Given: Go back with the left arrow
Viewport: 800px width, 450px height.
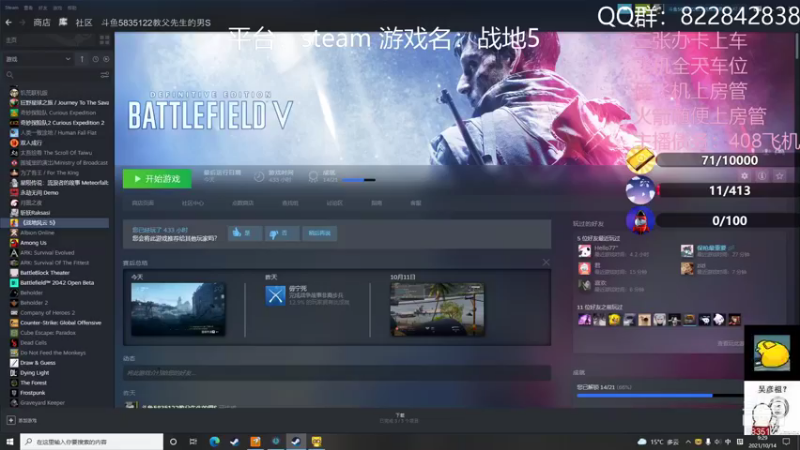Looking at the screenshot, I should pos(9,22).
